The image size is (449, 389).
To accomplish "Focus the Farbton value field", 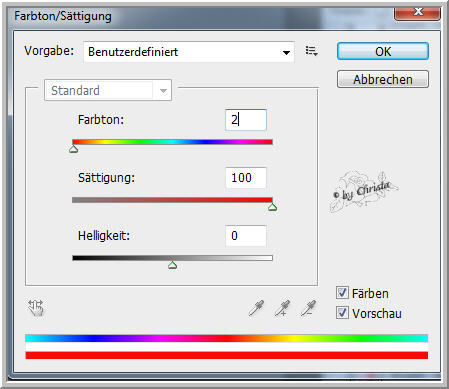I will 246,120.
